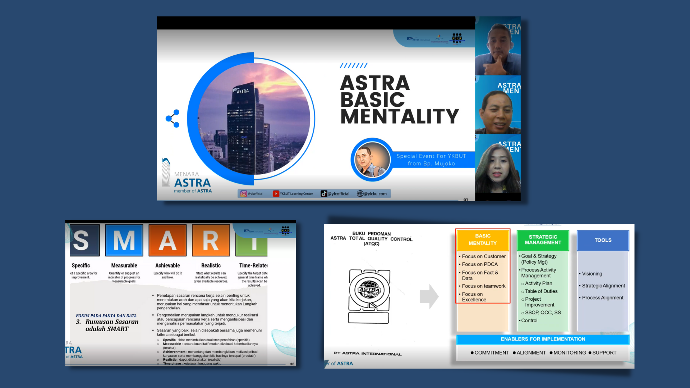
Task: Select the bottom female participant video
Action: 498,164
